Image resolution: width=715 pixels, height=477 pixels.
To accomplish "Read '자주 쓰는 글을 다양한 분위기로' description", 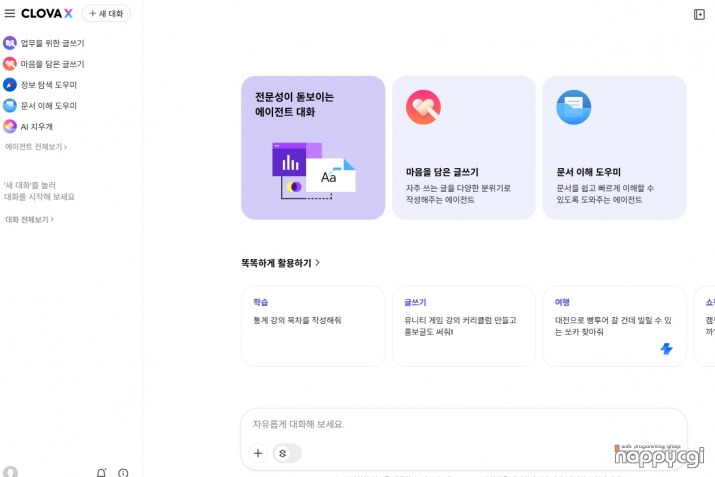I will point(458,188).
